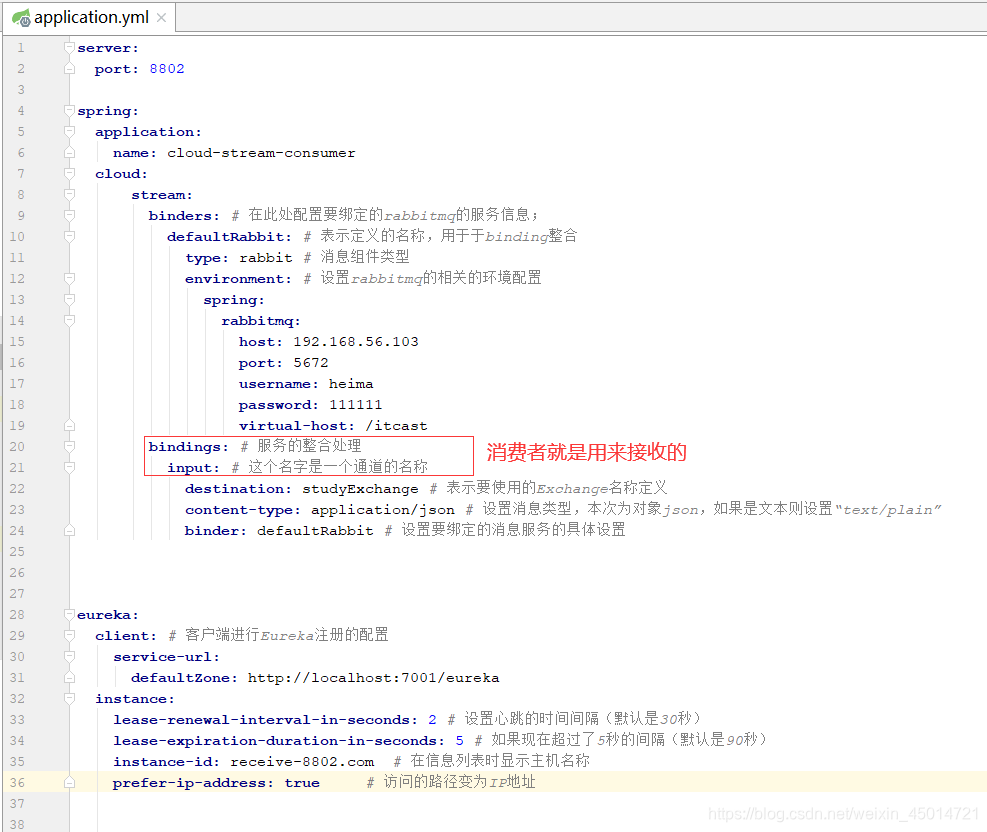Fold the client section on line 29

[x=69, y=636]
